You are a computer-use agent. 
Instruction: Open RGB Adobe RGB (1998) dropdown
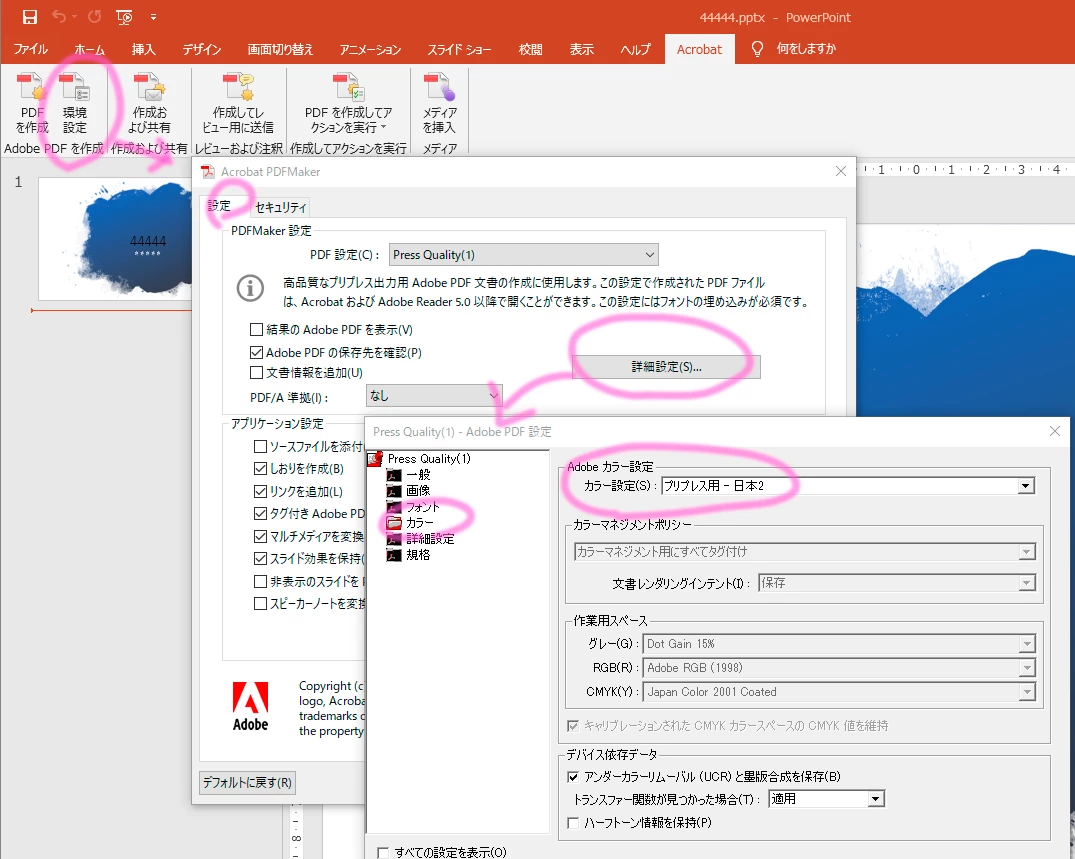tap(839, 668)
